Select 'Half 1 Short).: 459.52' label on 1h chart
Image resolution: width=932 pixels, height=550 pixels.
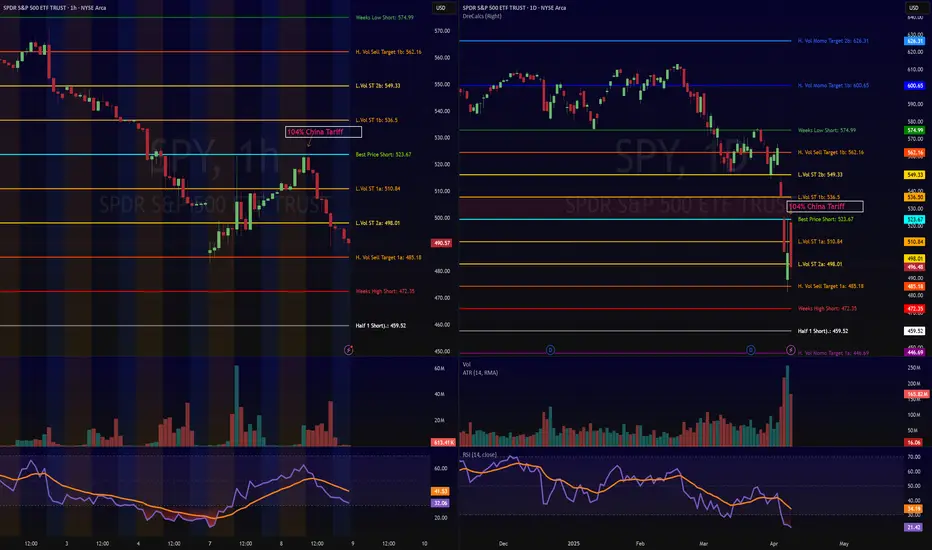tap(381, 326)
